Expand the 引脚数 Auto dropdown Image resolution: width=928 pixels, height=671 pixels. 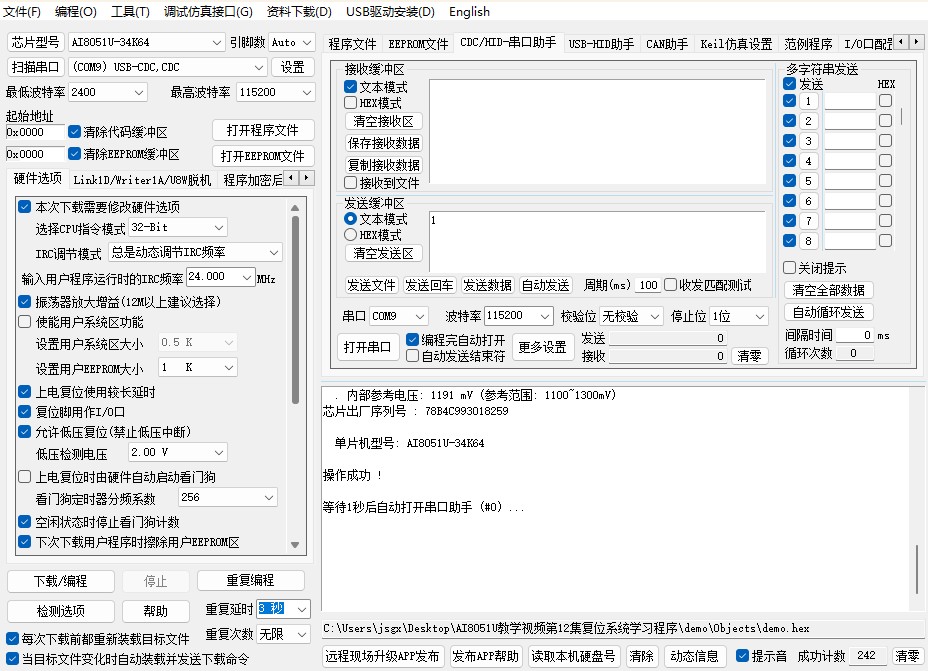tap(307, 43)
